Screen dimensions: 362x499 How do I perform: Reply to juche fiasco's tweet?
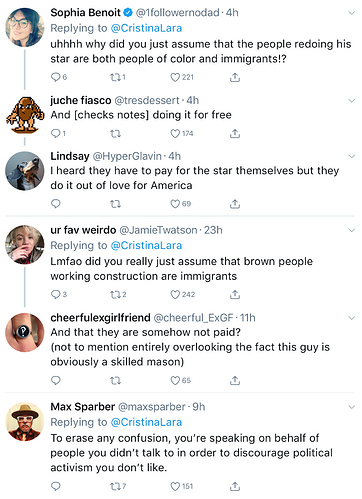(x=55, y=134)
